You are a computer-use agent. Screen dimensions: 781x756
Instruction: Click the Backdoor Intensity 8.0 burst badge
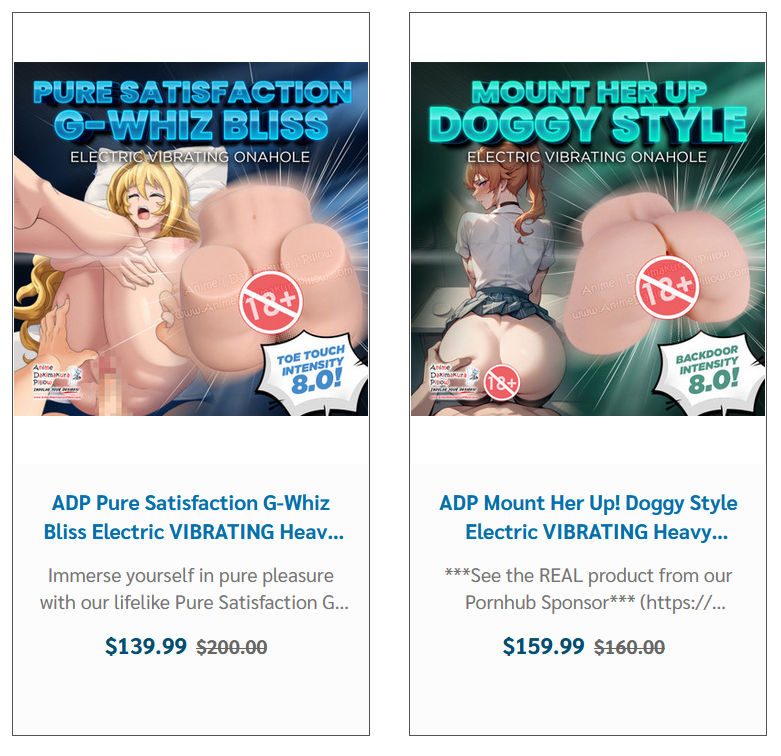tap(709, 372)
